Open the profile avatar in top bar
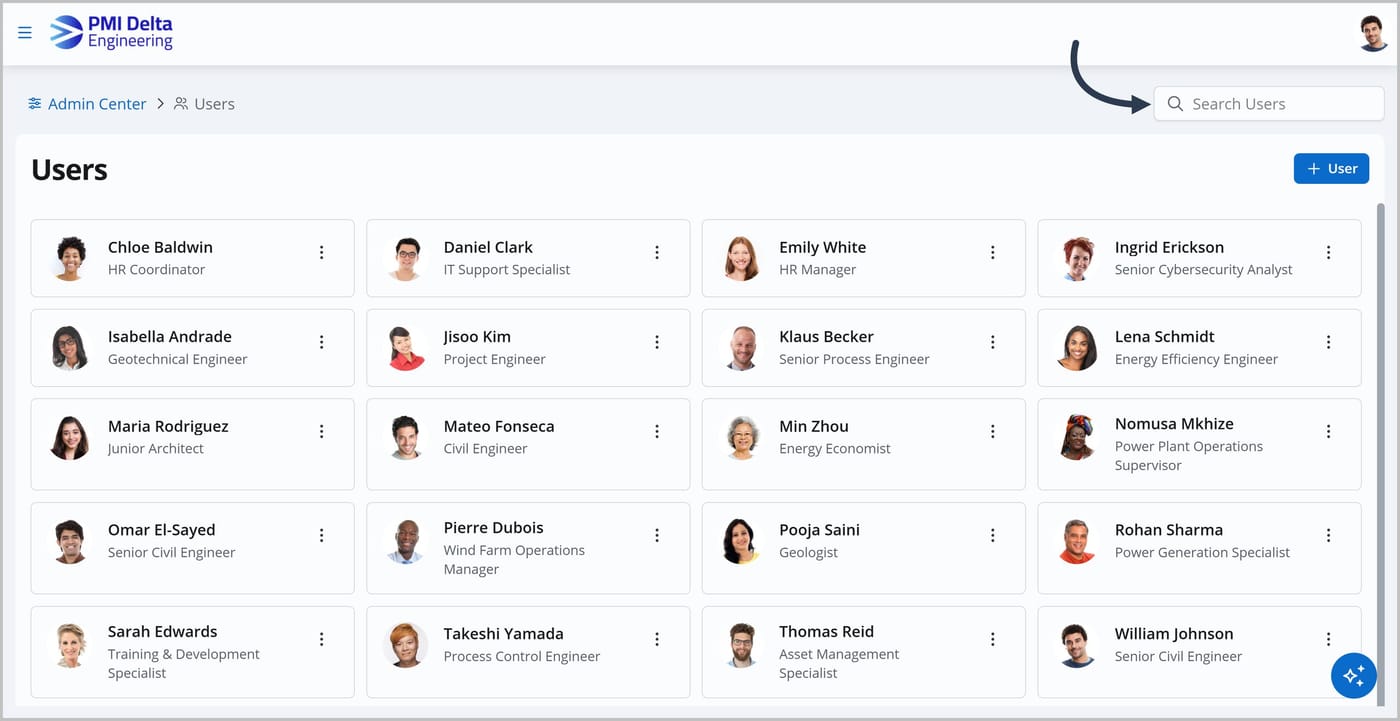 tap(1373, 33)
